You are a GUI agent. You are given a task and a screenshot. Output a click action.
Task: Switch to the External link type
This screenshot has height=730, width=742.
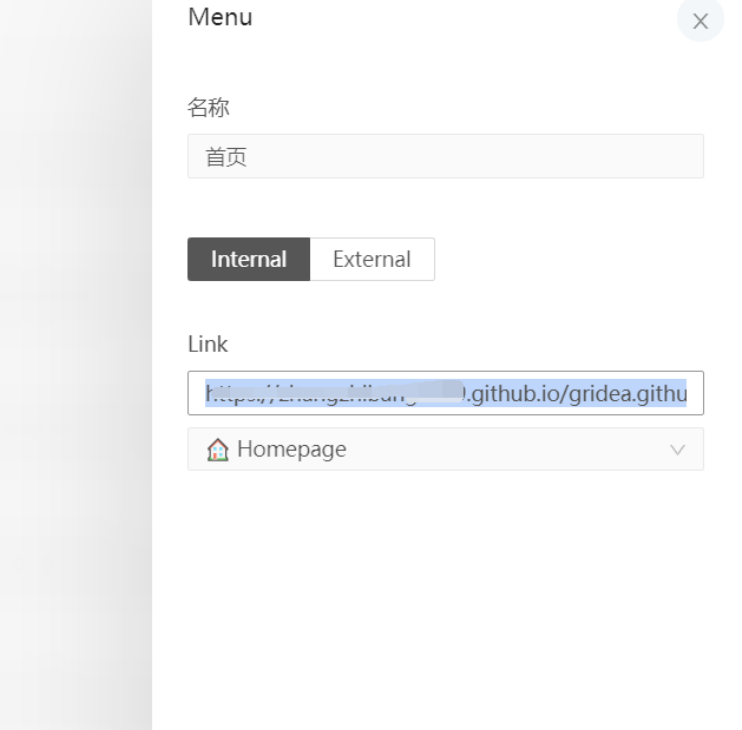pos(372,259)
